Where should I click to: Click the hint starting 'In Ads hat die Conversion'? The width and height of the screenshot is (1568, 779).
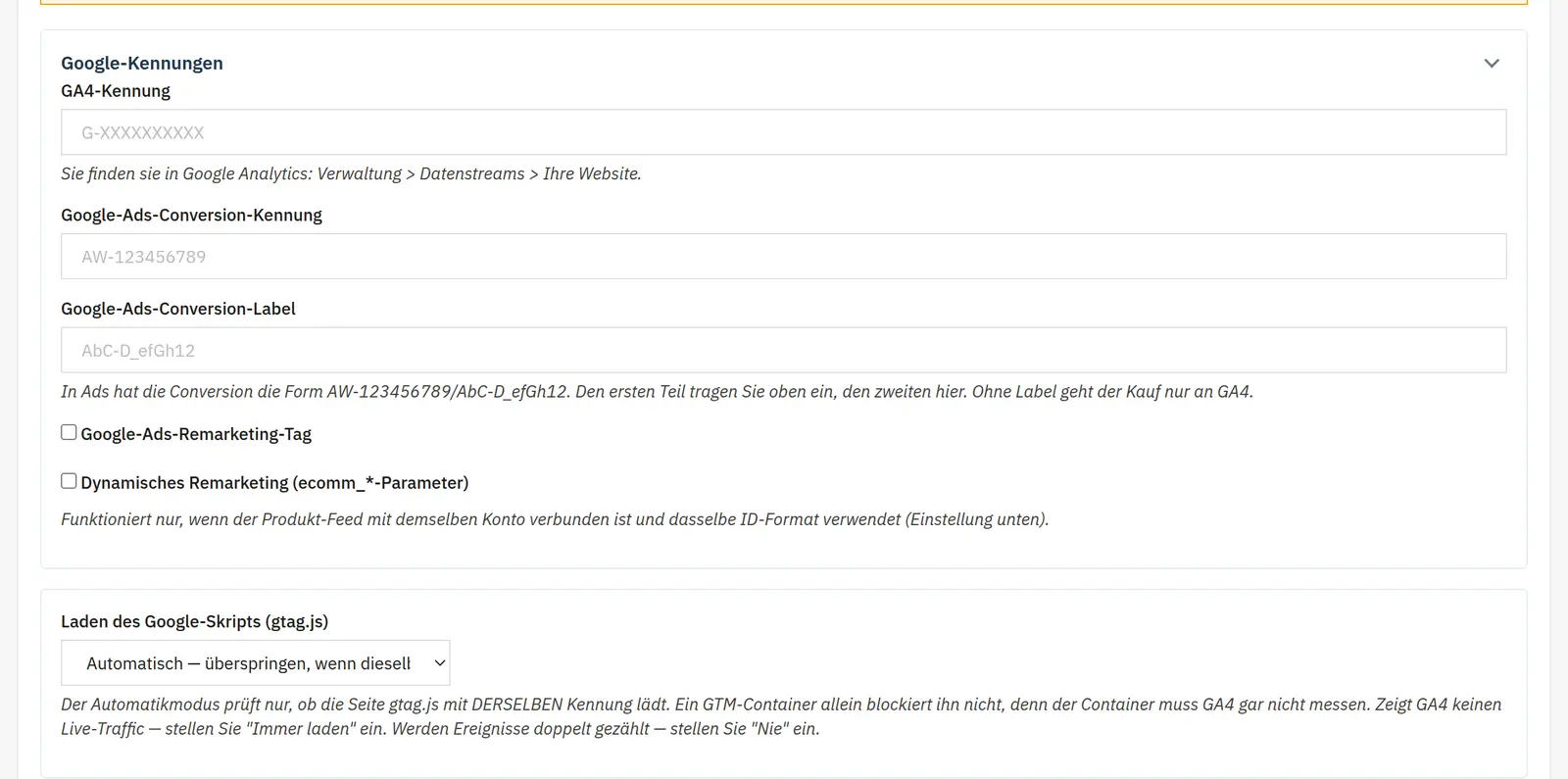[657, 392]
